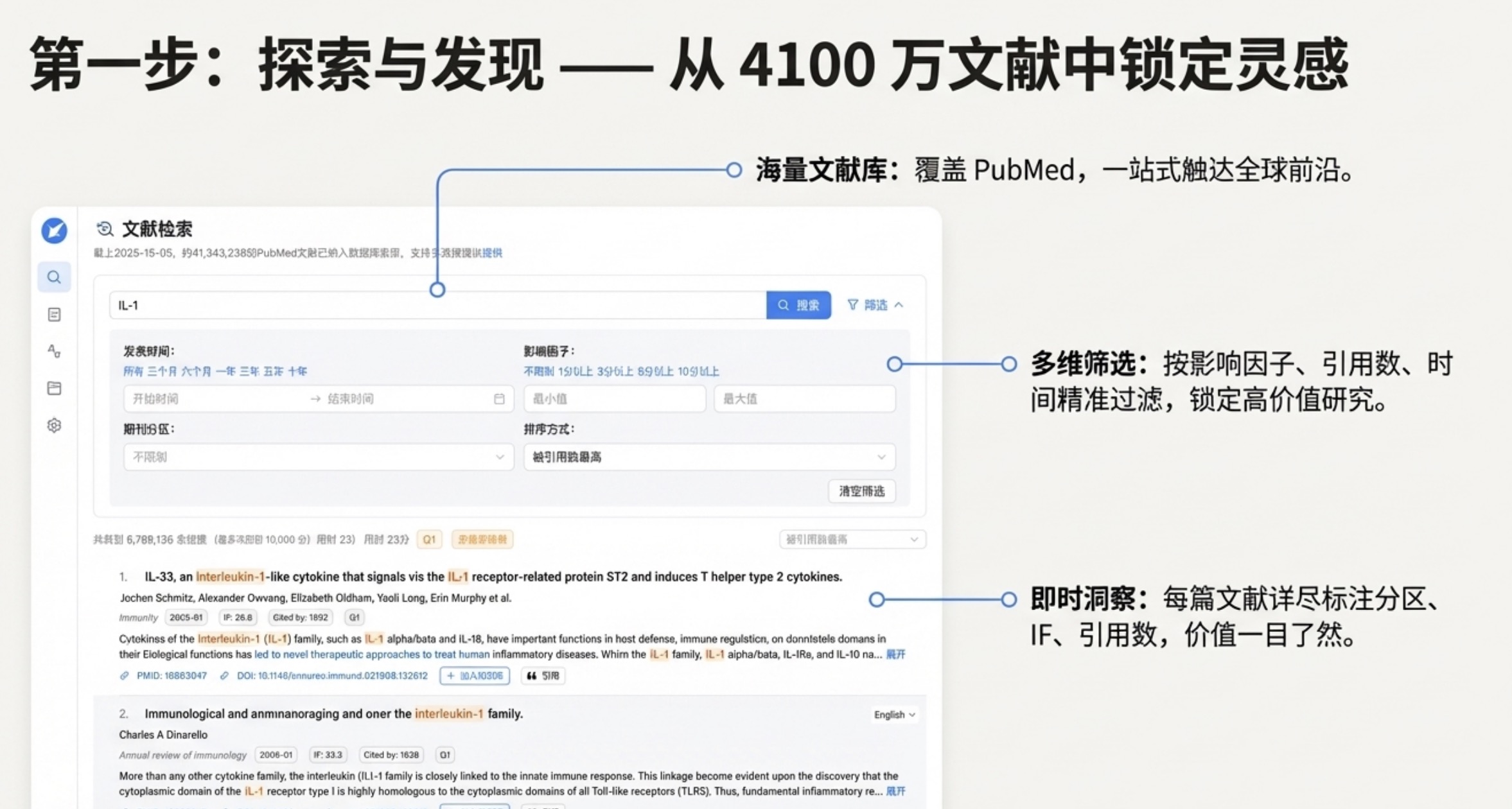1512x809 pixels.
Task: Collapse the 筛选 filter panel toggle
Action: tap(875, 305)
